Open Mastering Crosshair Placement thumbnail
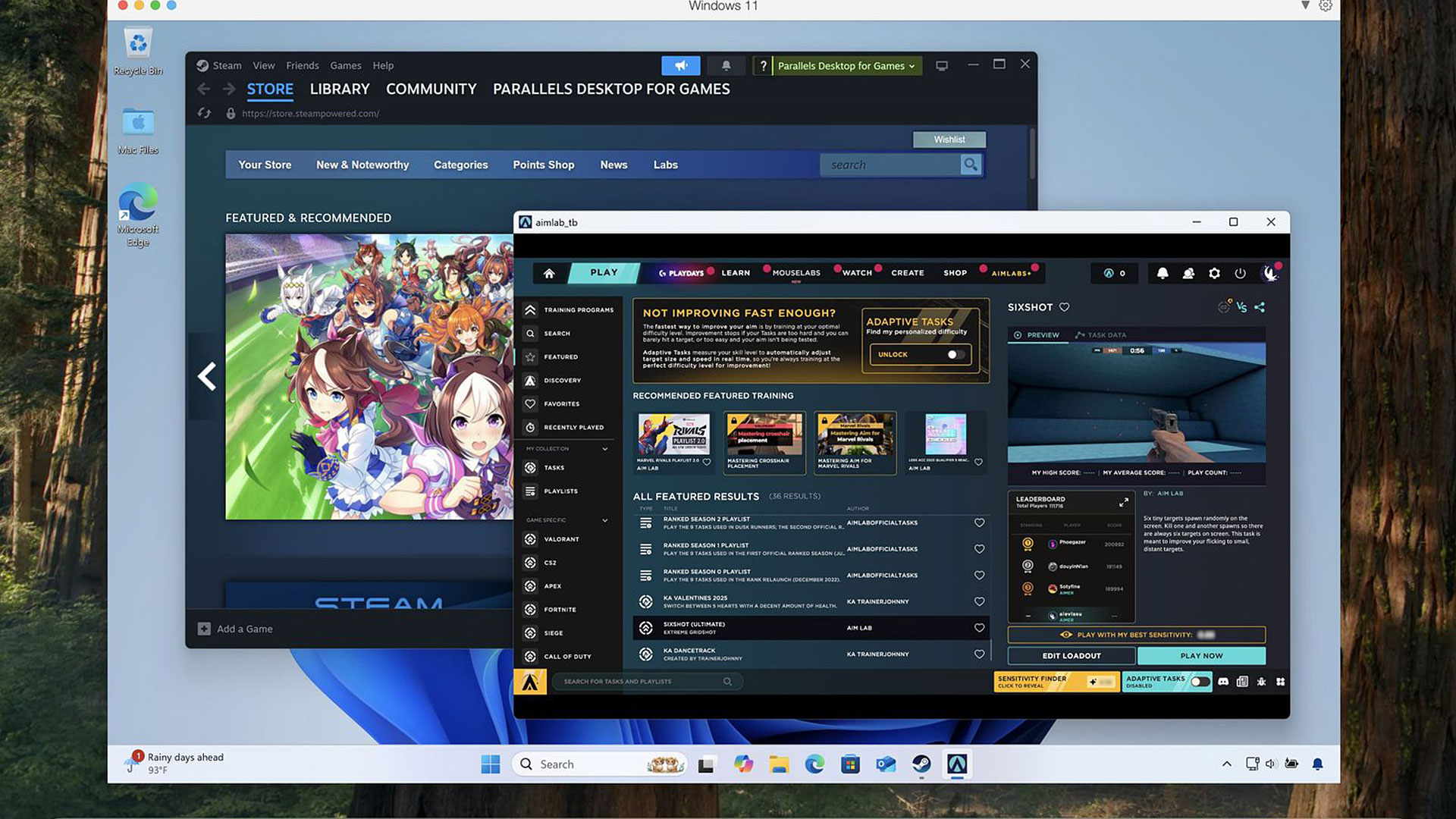This screenshot has height=819, width=1456. coord(764,434)
